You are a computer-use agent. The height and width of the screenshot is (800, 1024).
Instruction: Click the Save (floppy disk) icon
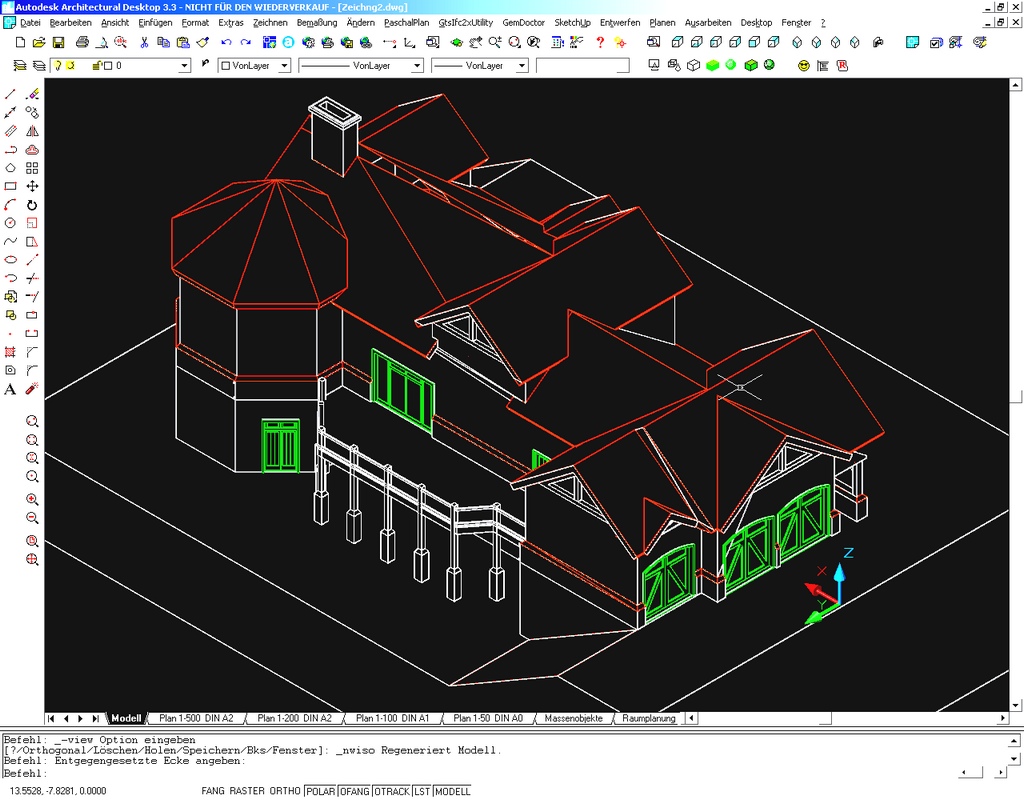58,42
